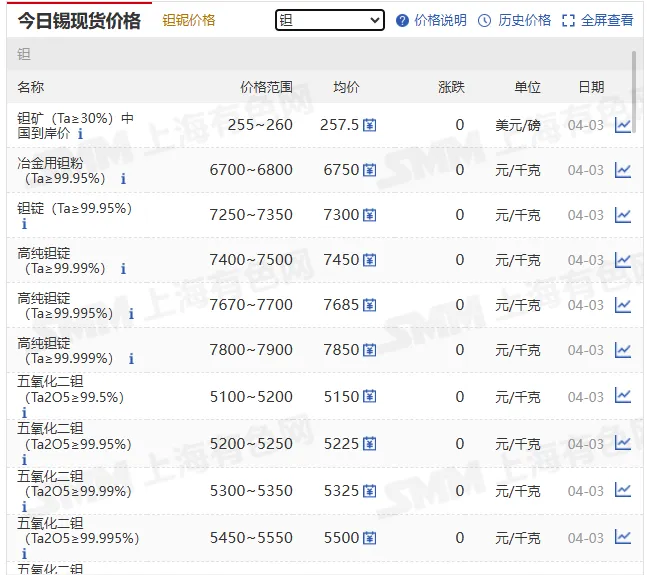Open trend chart for 高纯钽锭 7685 row
647x575 pixels.
click(x=623, y=305)
